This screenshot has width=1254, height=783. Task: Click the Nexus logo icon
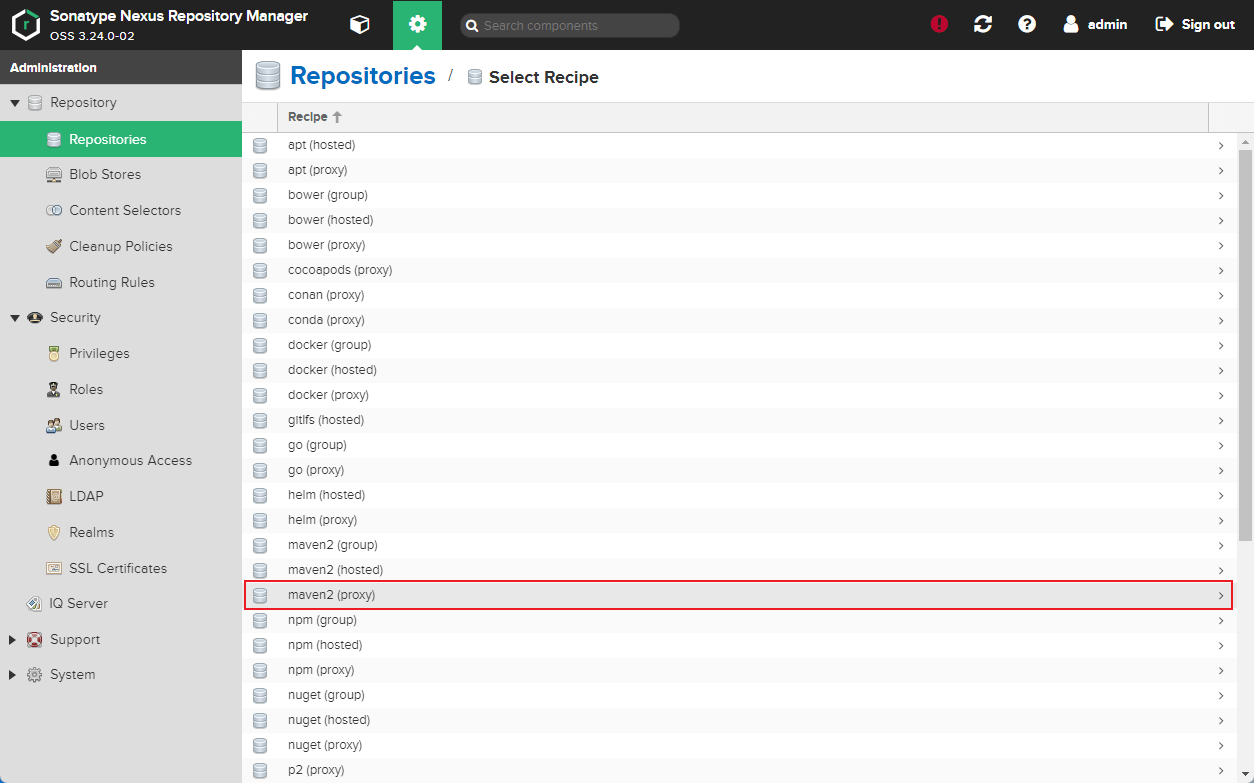point(25,25)
